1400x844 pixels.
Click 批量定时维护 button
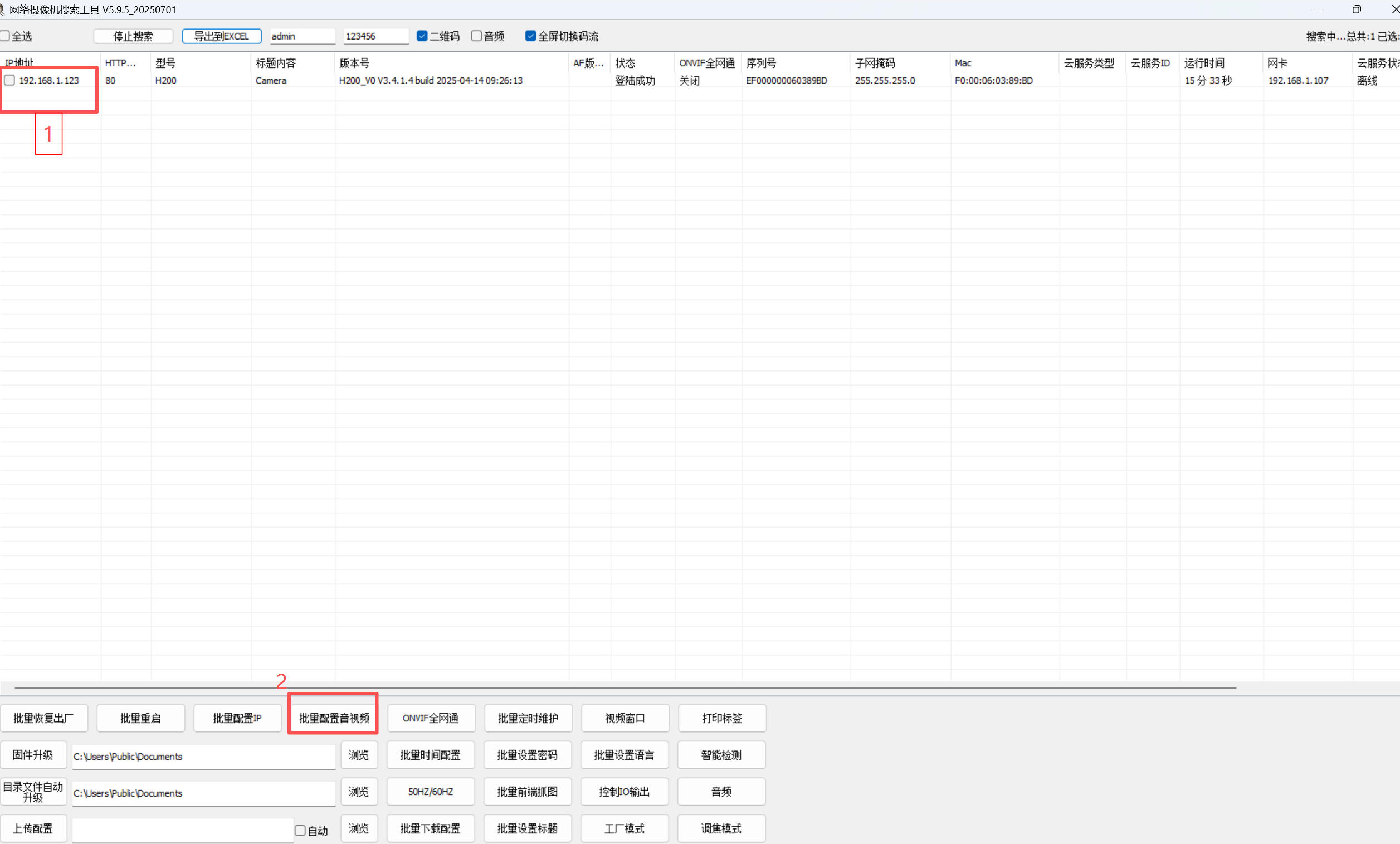528,719
